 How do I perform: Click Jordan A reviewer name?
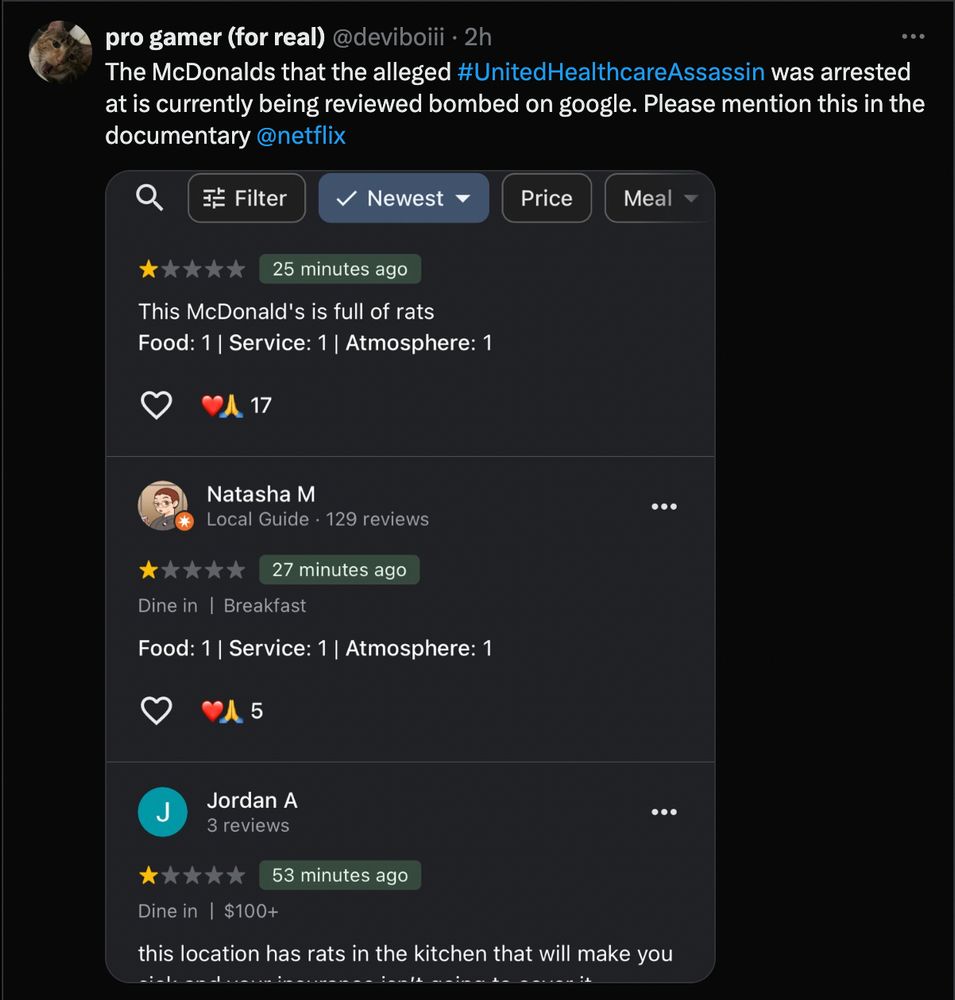tap(252, 800)
